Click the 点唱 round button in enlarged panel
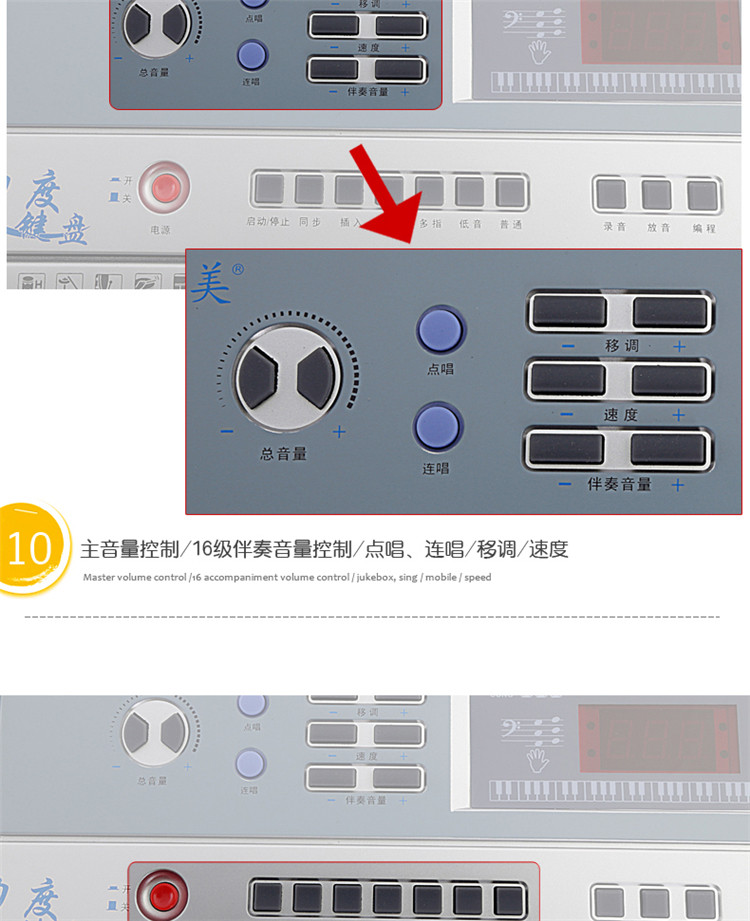Viewport: 750px width, 921px height. coord(440,329)
